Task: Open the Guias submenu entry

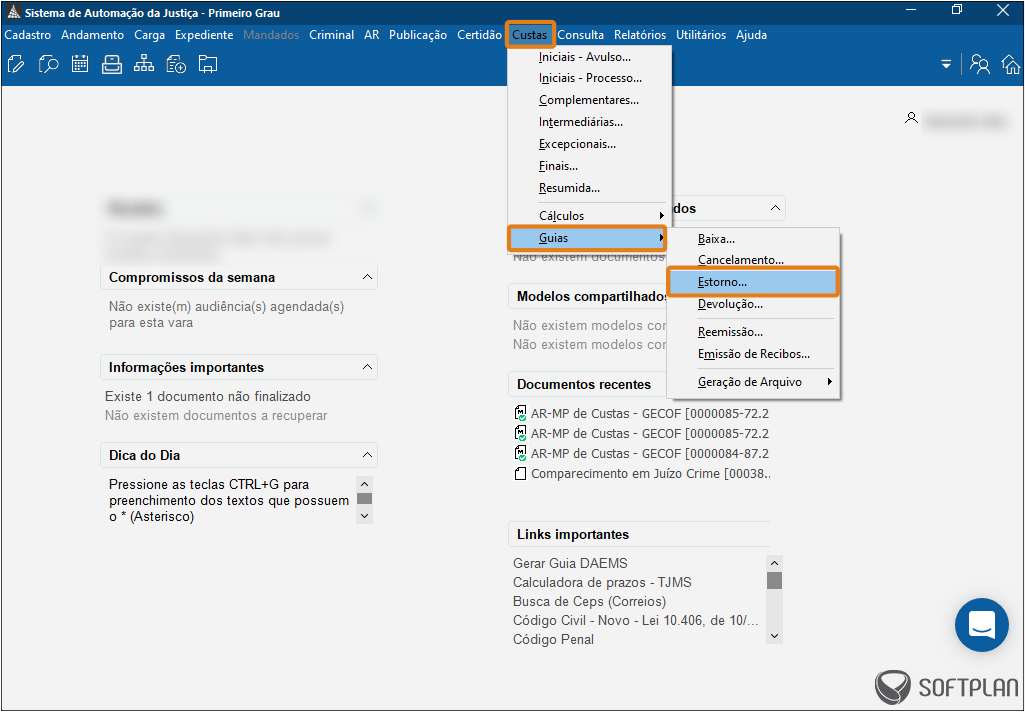Action: point(587,238)
